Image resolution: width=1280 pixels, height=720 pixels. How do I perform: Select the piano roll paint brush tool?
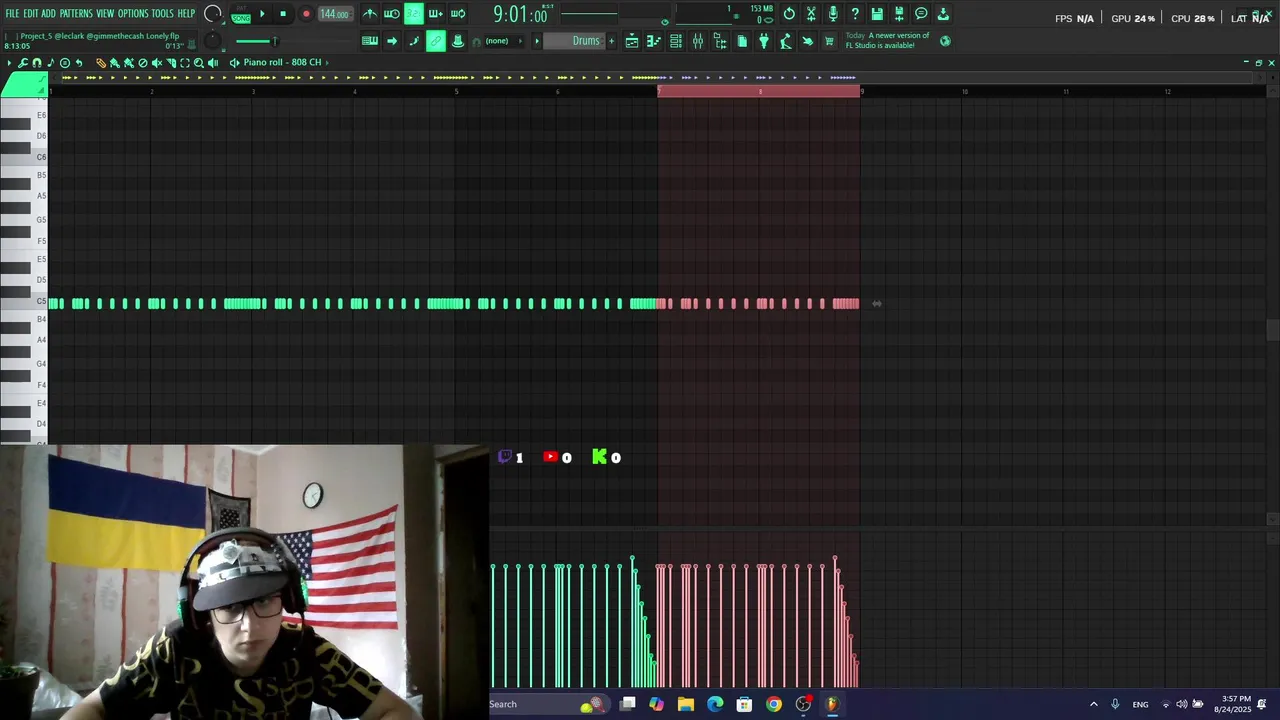[115, 62]
